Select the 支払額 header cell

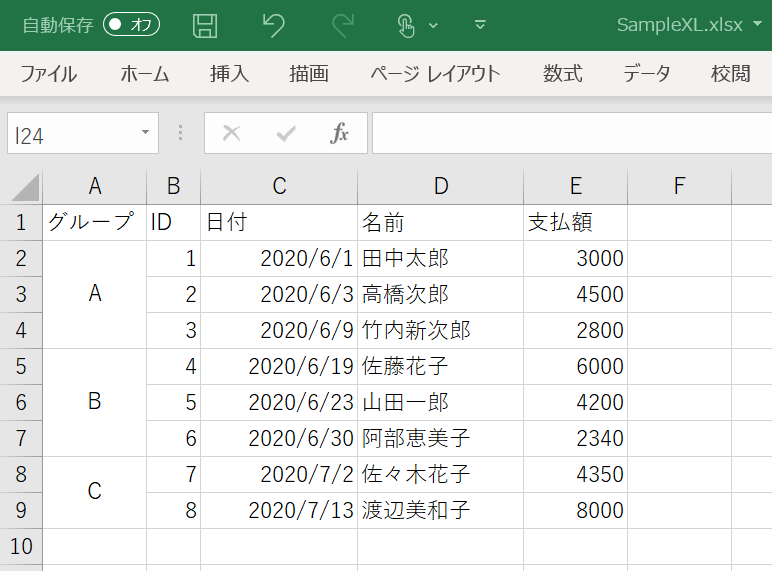[x=575, y=222]
